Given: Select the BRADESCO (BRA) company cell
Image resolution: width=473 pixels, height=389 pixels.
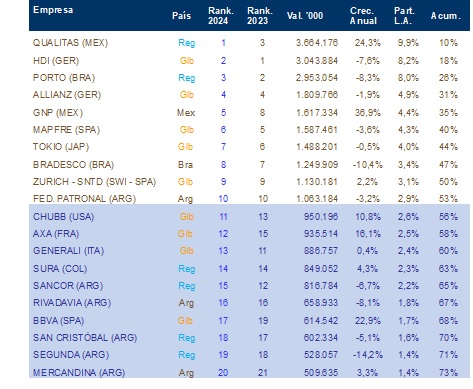Looking at the screenshot, I should coord(73,165).
